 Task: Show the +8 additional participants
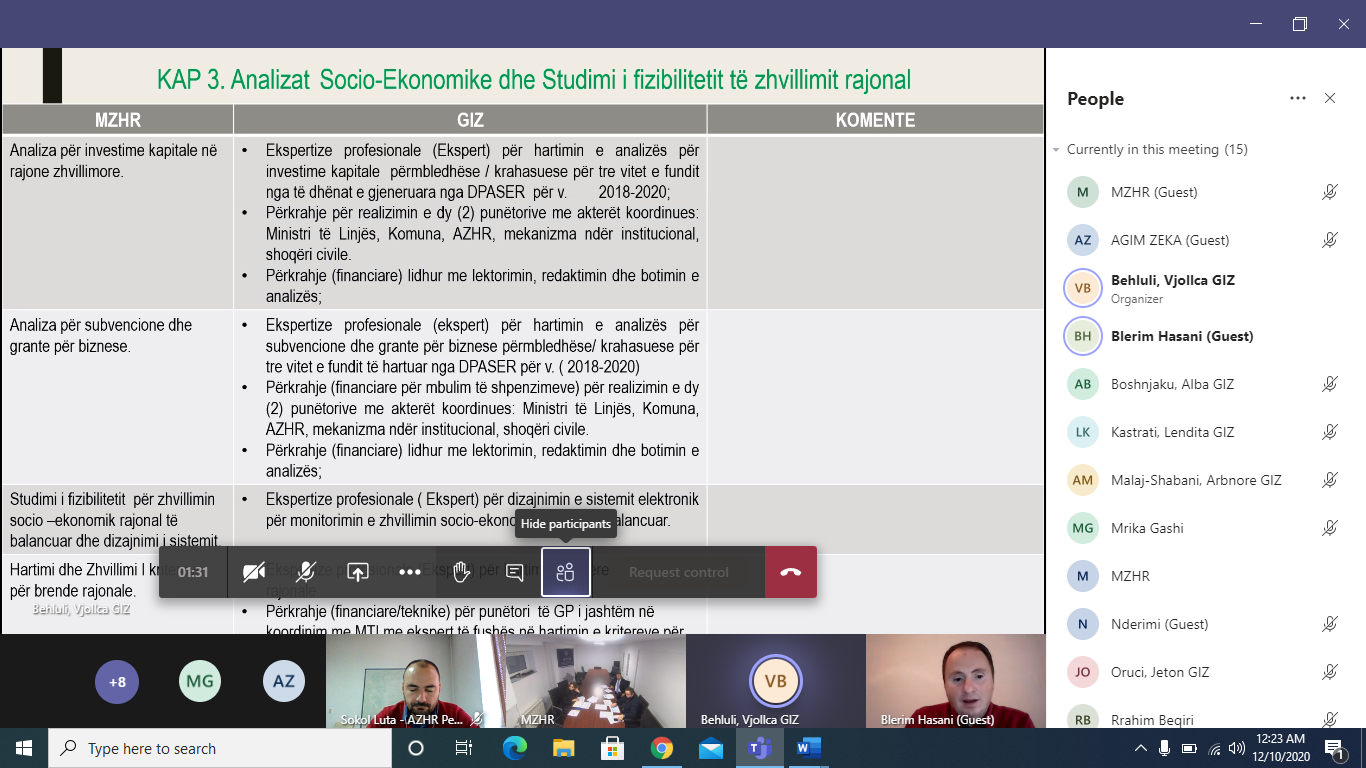pos(117,681)
